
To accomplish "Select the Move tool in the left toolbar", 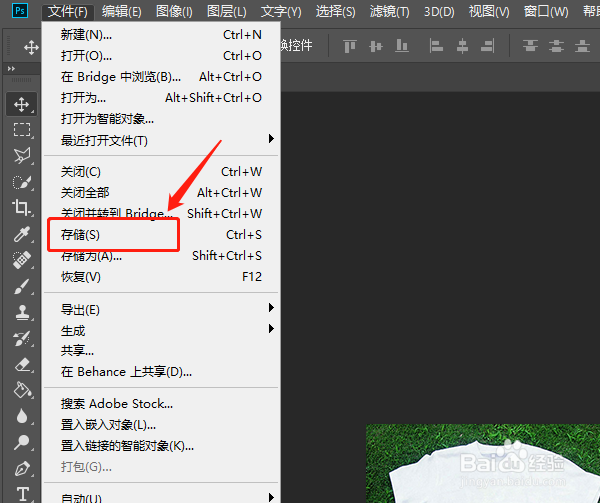I will pyautogui.click(x=21, y=104).
